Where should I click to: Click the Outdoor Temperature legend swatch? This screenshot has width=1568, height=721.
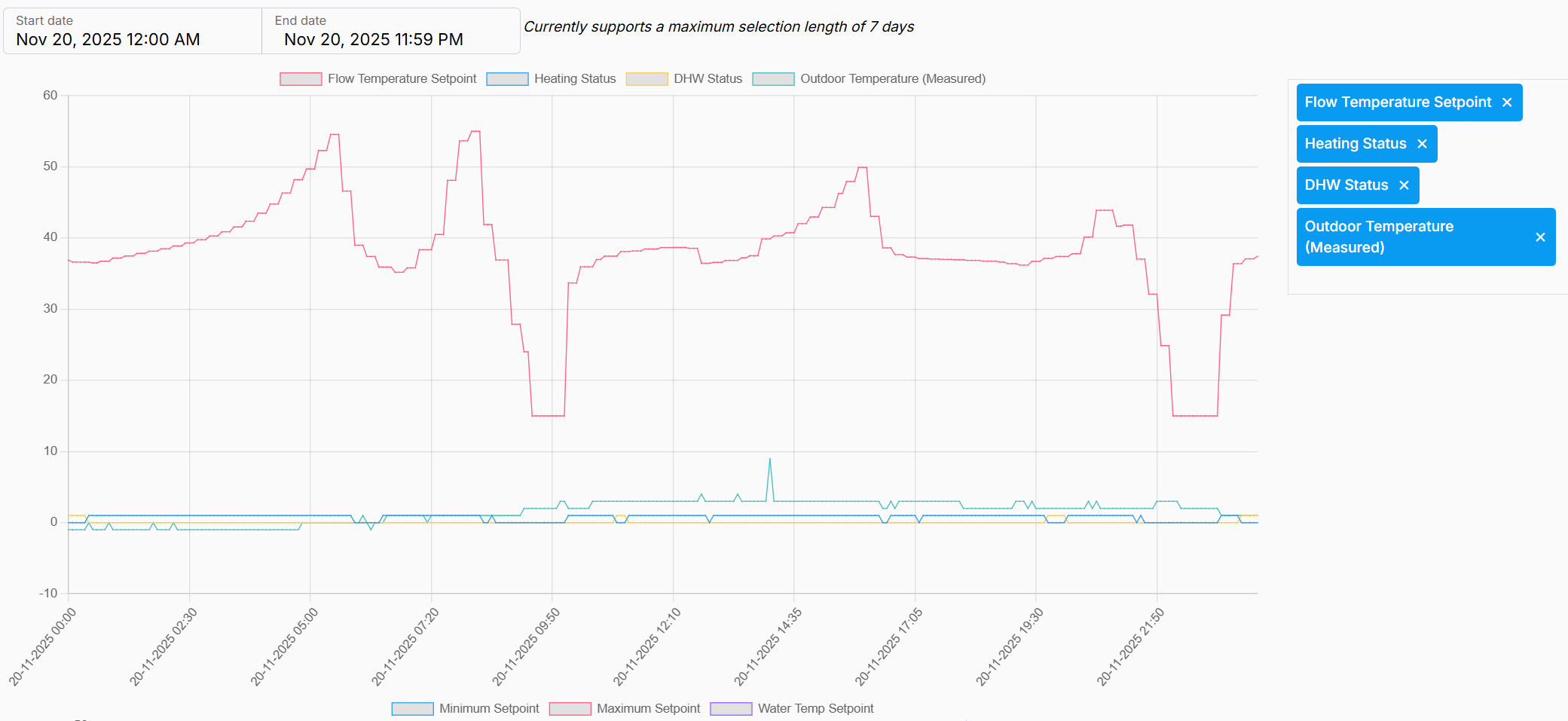pyautogui.click(x=773, y=79)
